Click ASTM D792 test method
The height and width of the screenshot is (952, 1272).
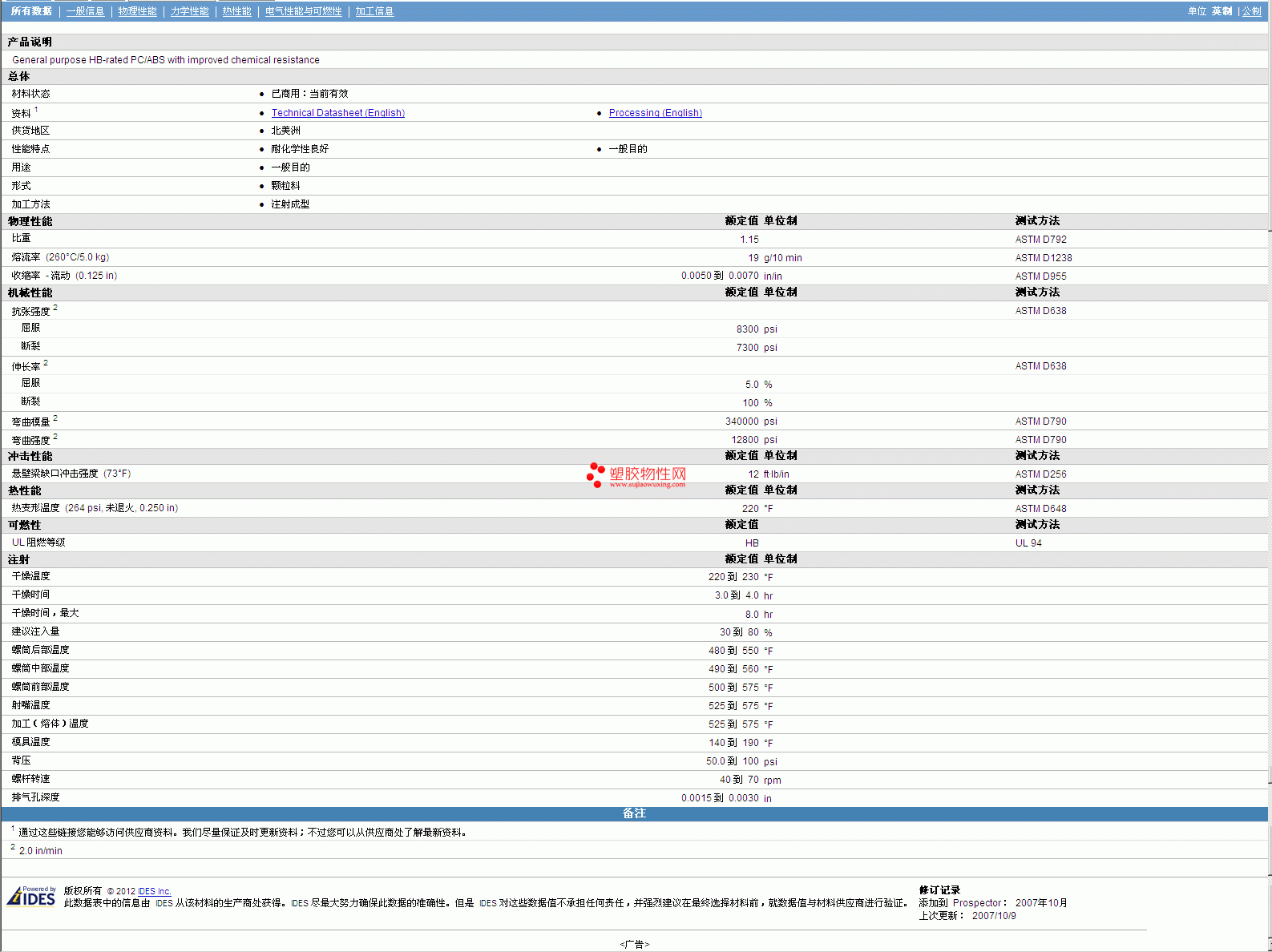point(1040,240)
